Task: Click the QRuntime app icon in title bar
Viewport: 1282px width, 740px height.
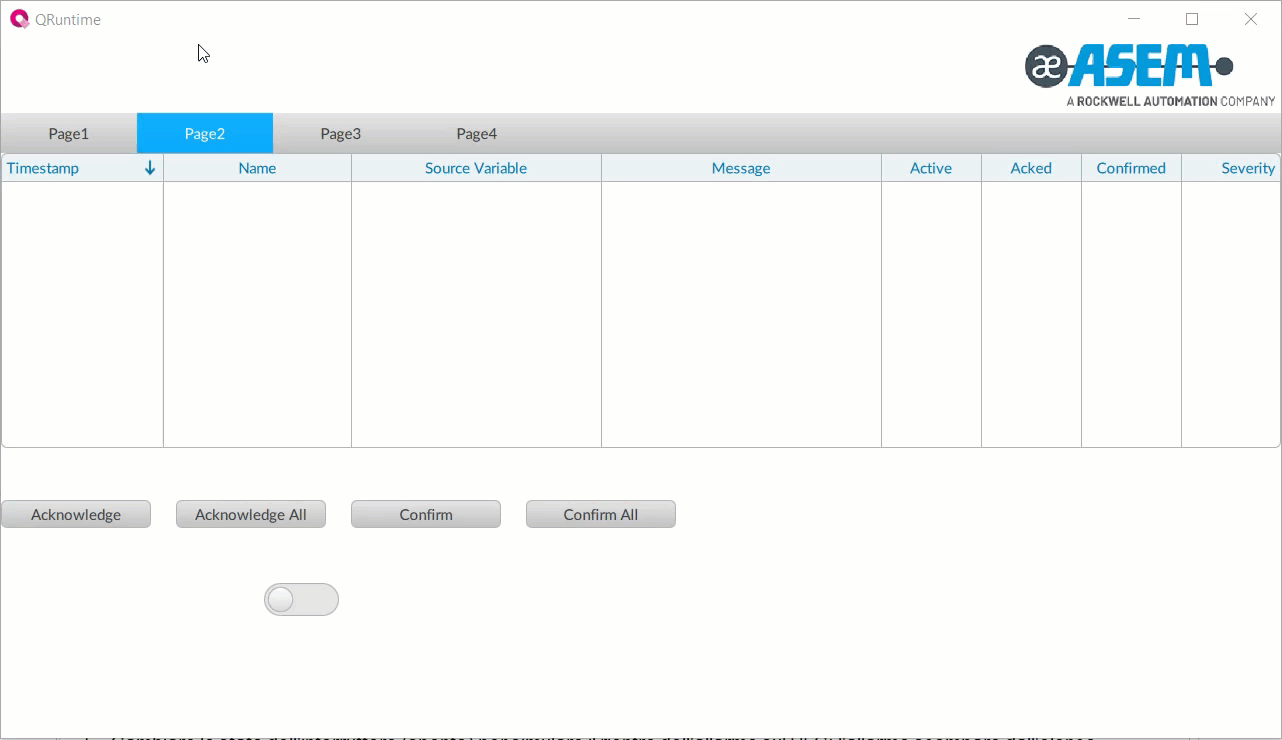Action: pos(19,19)
